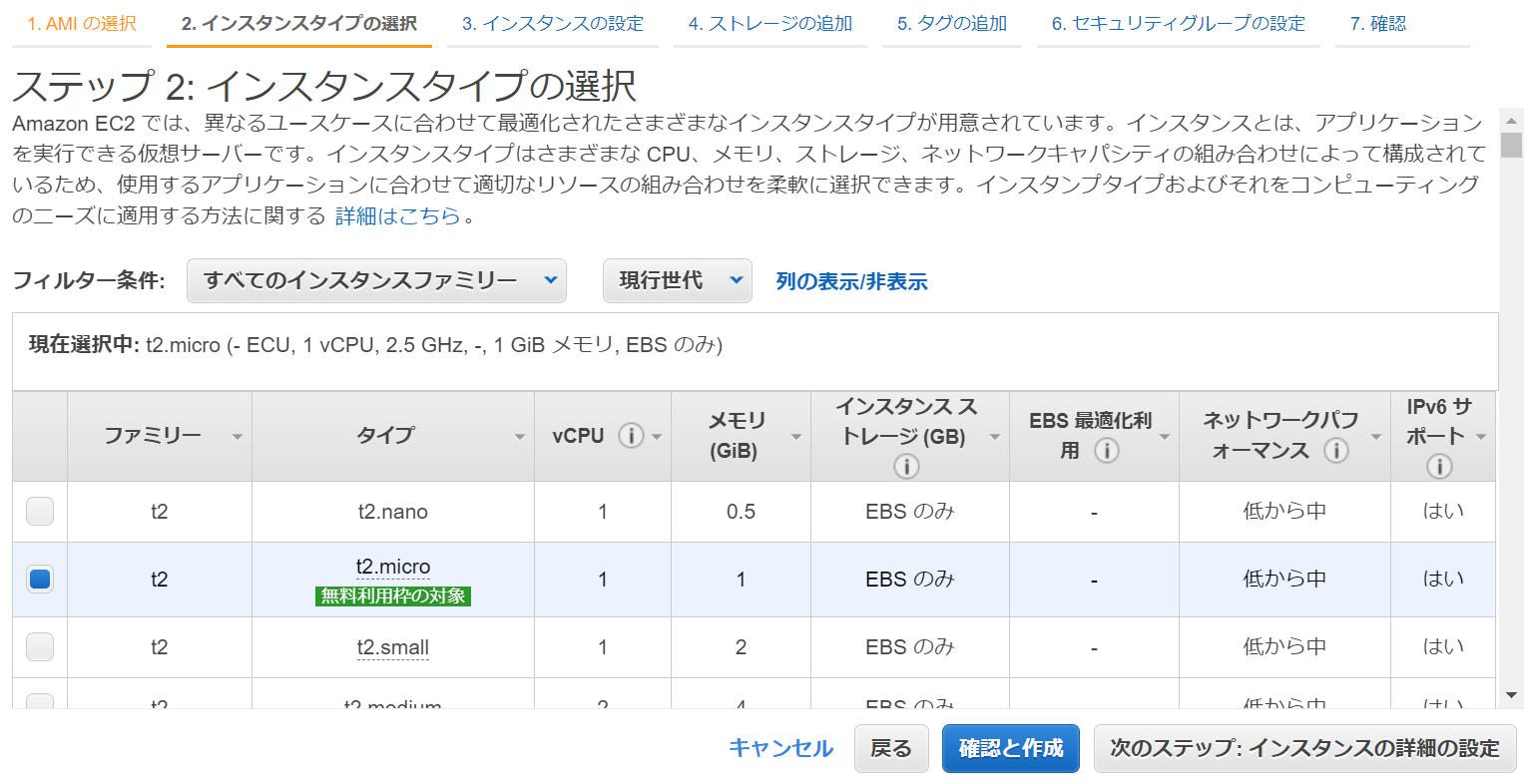The image size is (1529, 784).
Task: Open インスタンスストレージ column sort arrow
Action: pyautogui.click(x=995, y=437)
